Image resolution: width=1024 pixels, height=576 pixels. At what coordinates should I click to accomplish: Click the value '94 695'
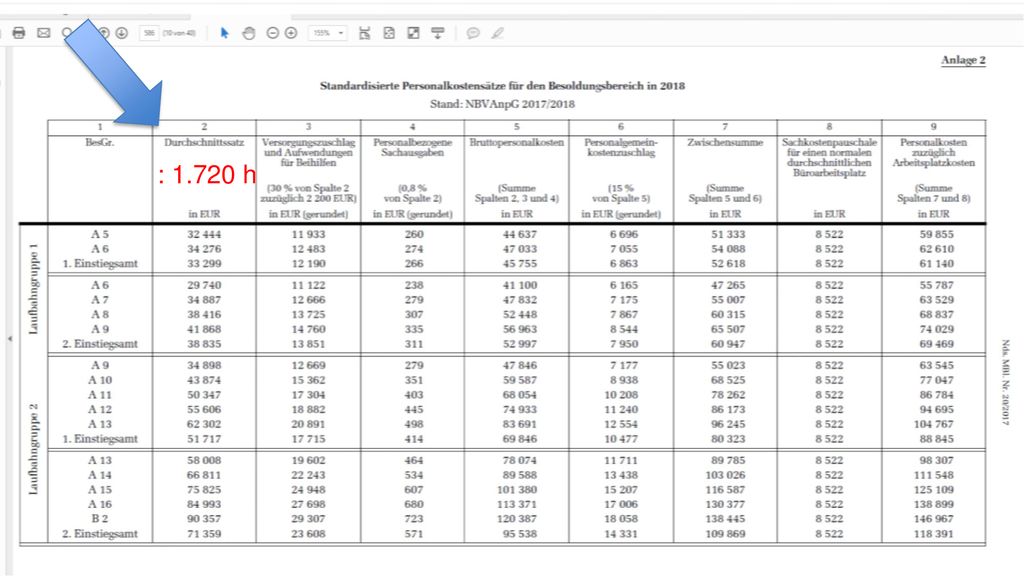pos(936,409)
